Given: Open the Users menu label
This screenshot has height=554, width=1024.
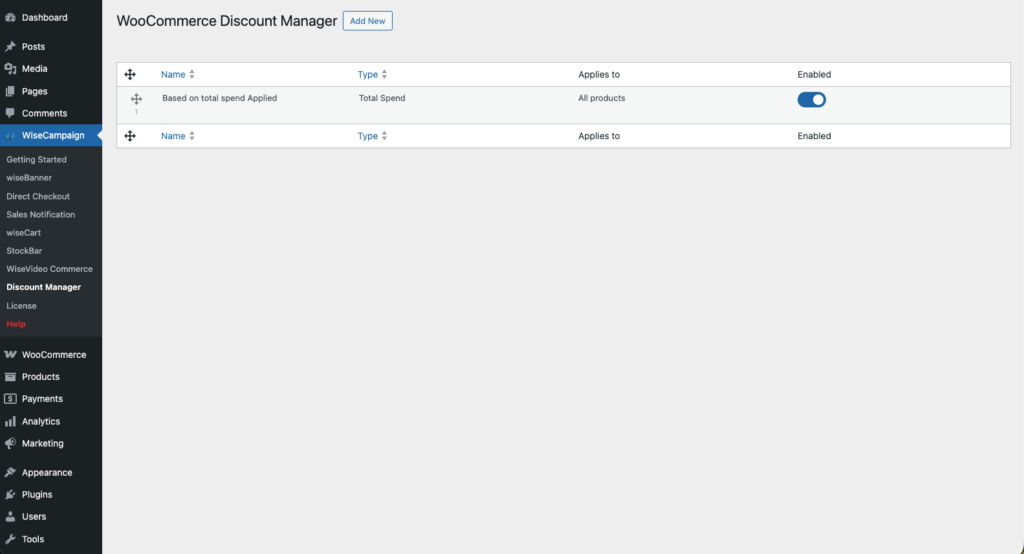Looking at the screenshot, I should (x=34, y=517).
